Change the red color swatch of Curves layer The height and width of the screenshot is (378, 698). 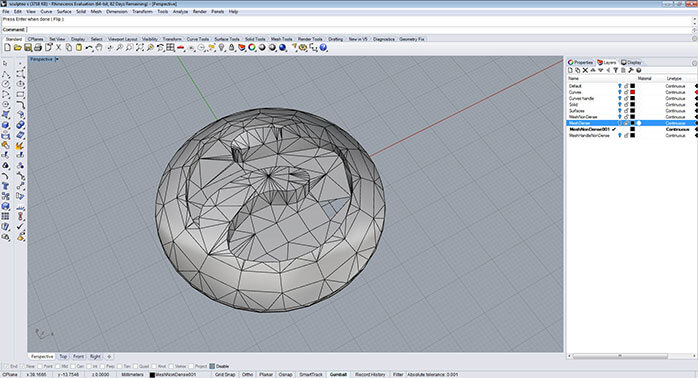[633, 92]
